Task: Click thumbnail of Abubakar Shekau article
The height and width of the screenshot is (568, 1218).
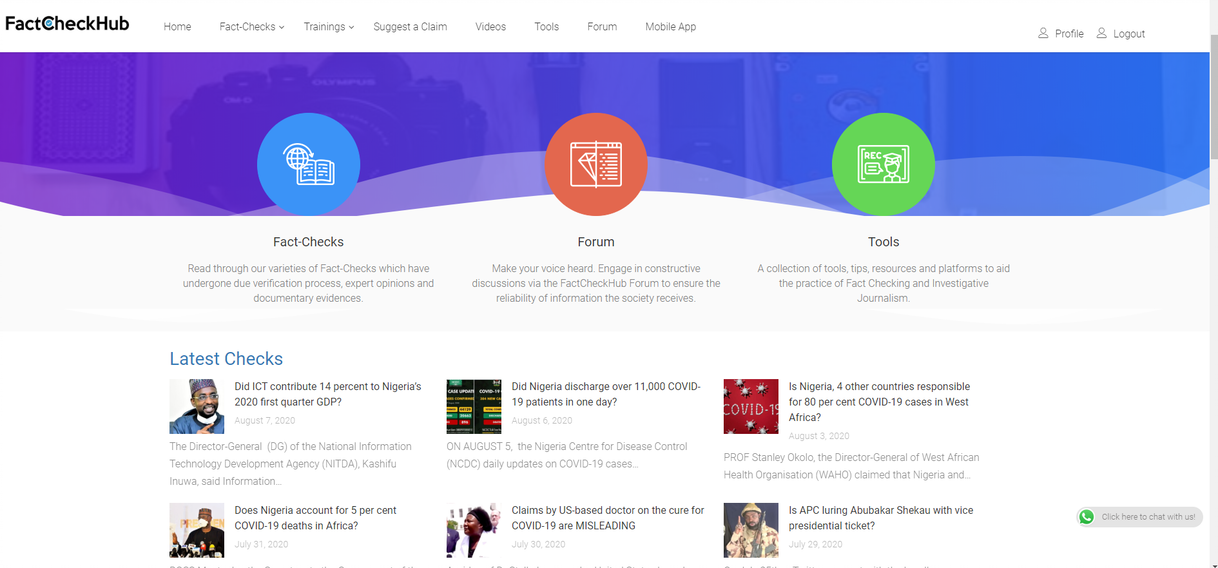Action: coord(751,530)
